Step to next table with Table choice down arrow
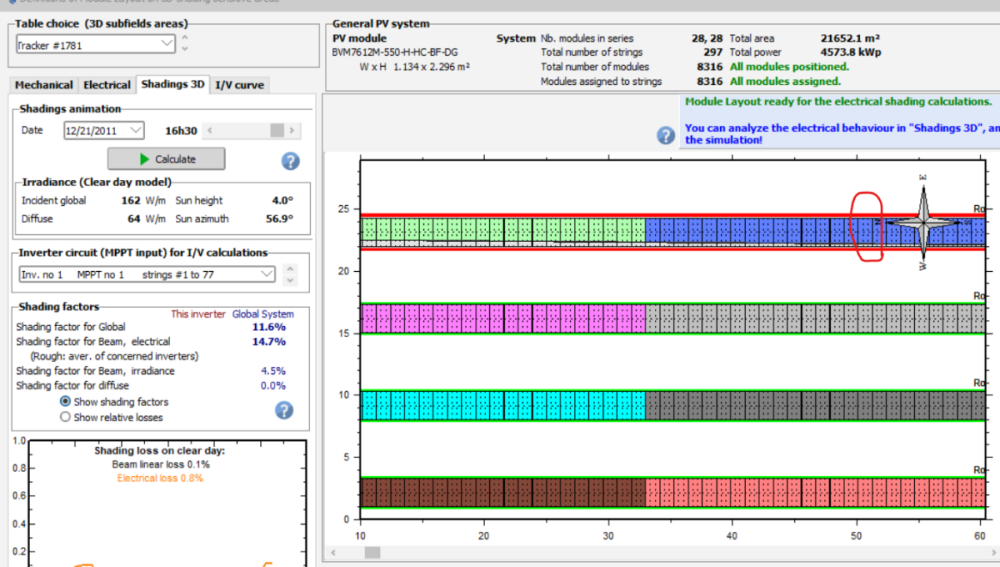 184,49
